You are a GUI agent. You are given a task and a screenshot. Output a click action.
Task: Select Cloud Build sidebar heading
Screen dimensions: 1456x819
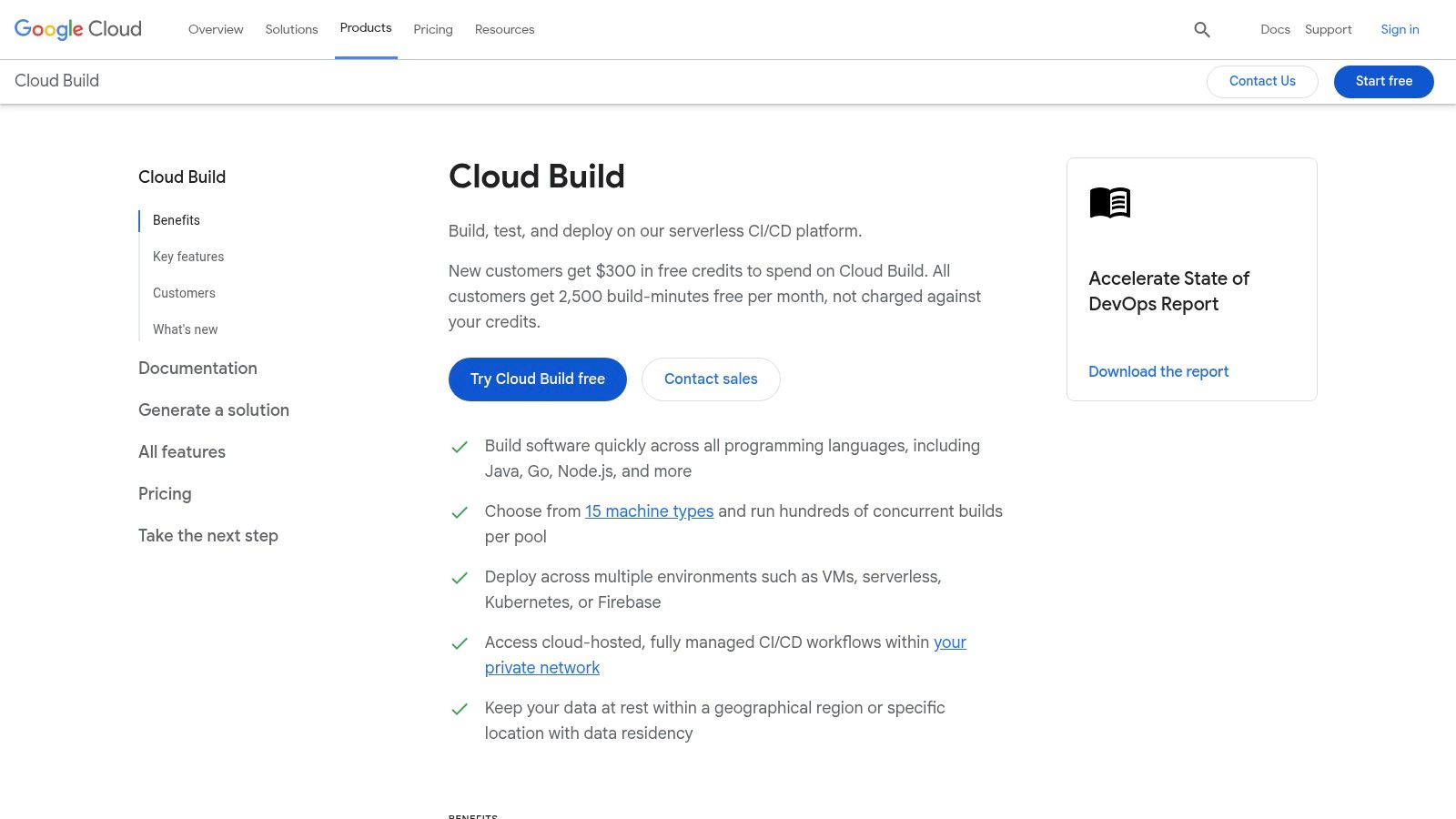[x=182, y=177]
